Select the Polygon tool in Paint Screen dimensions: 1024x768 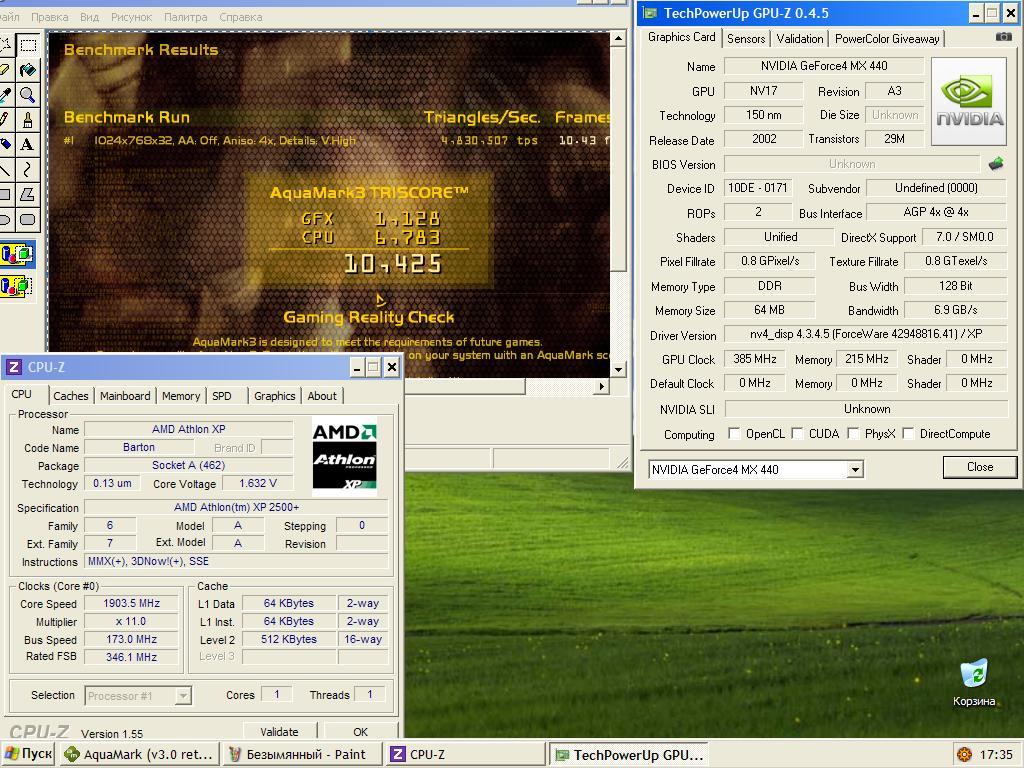[x=27, y=195]
